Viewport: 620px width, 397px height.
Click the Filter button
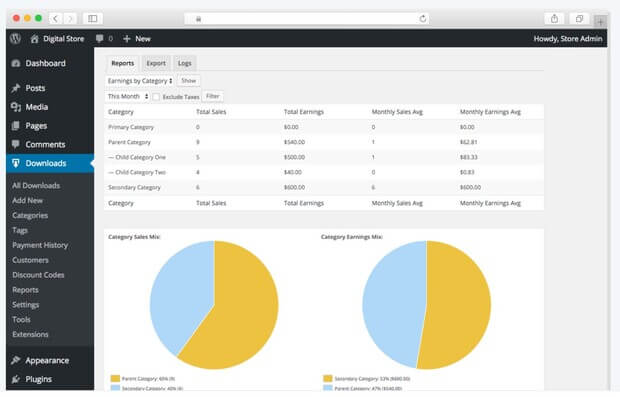pos(213,96)
